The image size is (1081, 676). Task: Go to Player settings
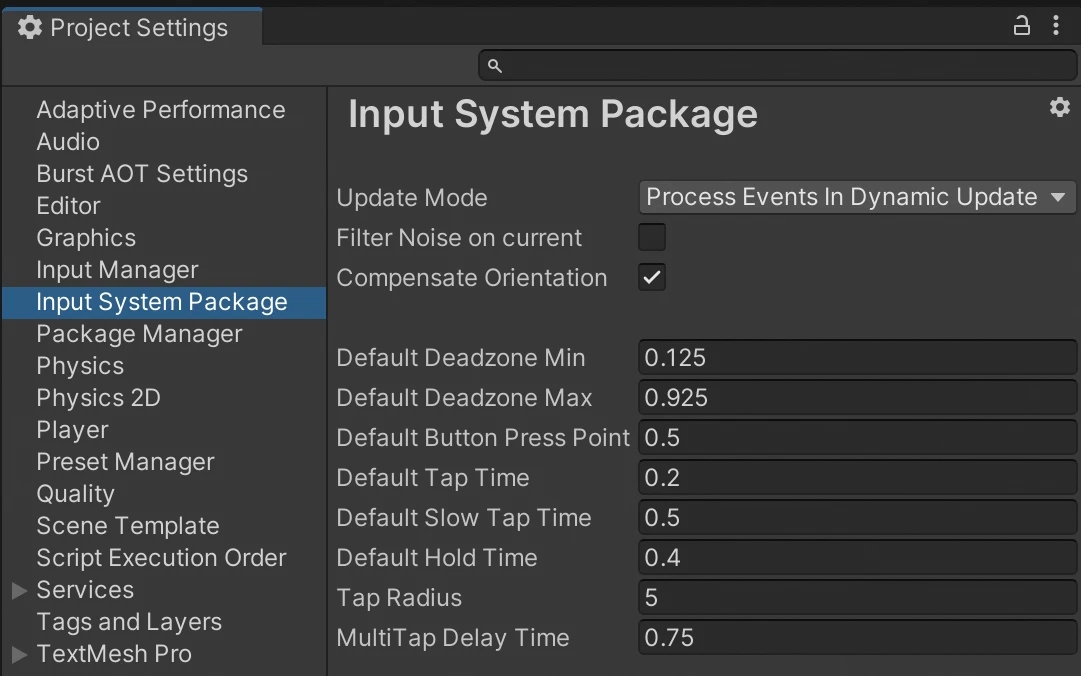point(72,430)
